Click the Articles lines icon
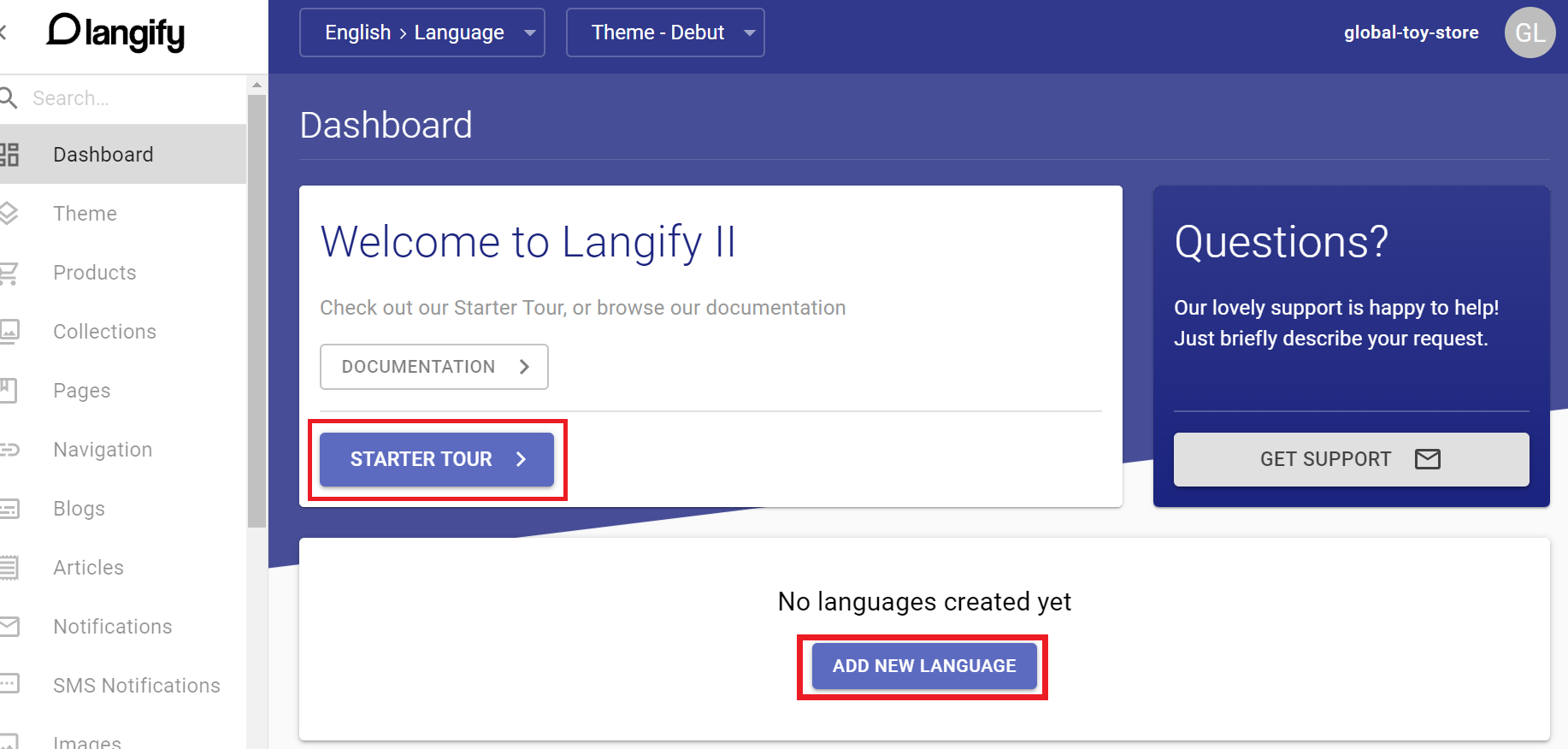Viewport: 1568px width, 749px height. 9,568
